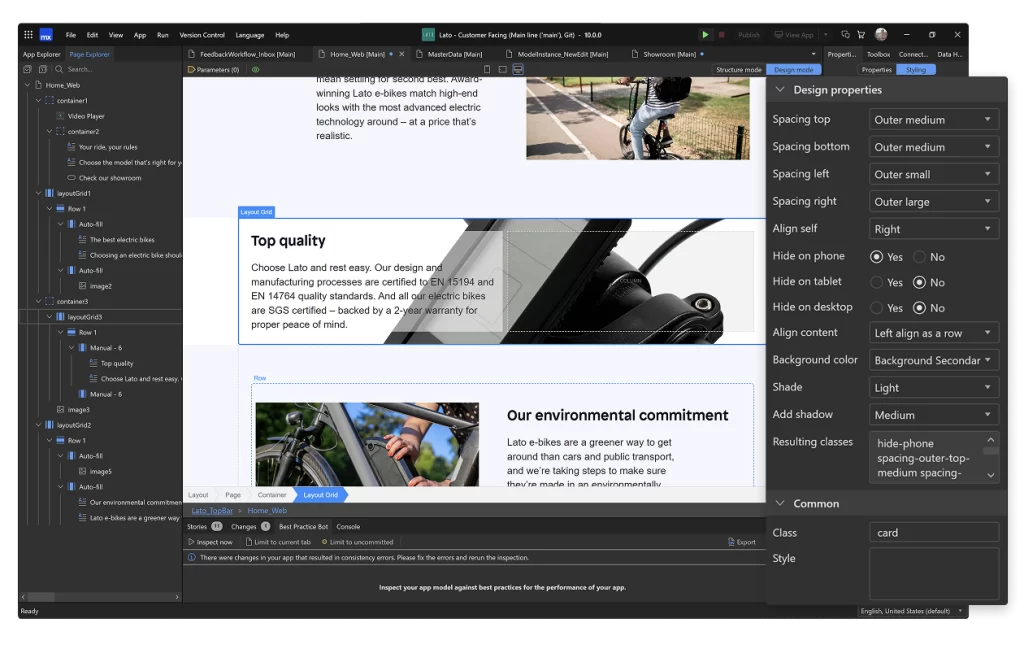
Task: Change the Align self dropdown from Right
Action: (933, 228)
